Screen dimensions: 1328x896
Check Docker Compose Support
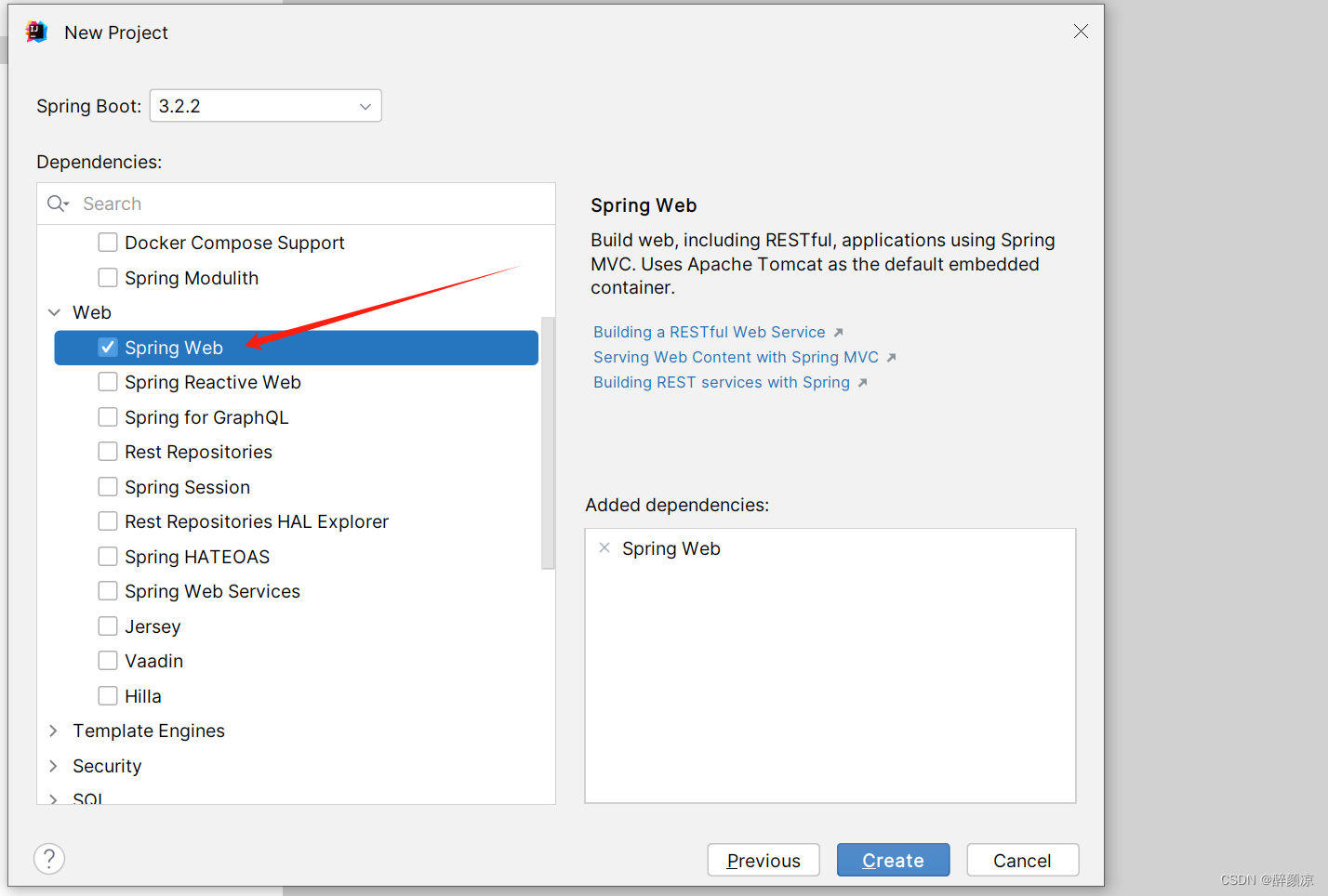[108, 243]
